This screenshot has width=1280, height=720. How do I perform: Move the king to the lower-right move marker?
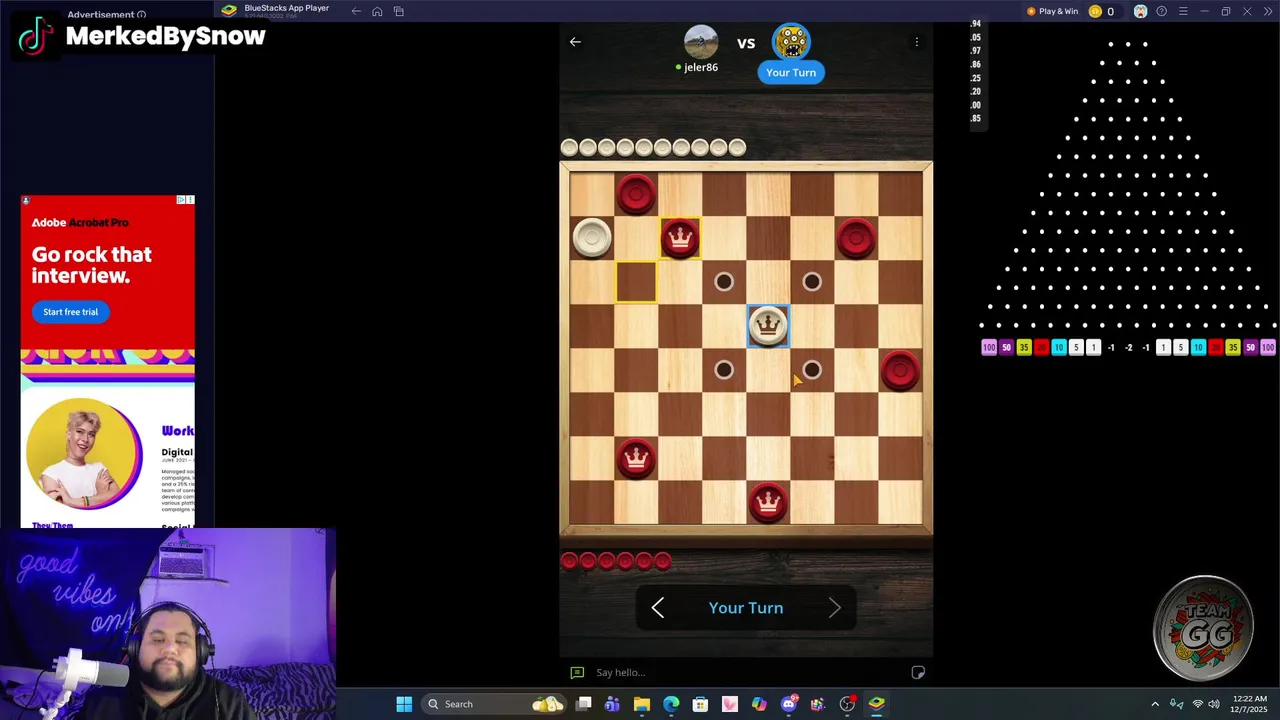point(812,370)
